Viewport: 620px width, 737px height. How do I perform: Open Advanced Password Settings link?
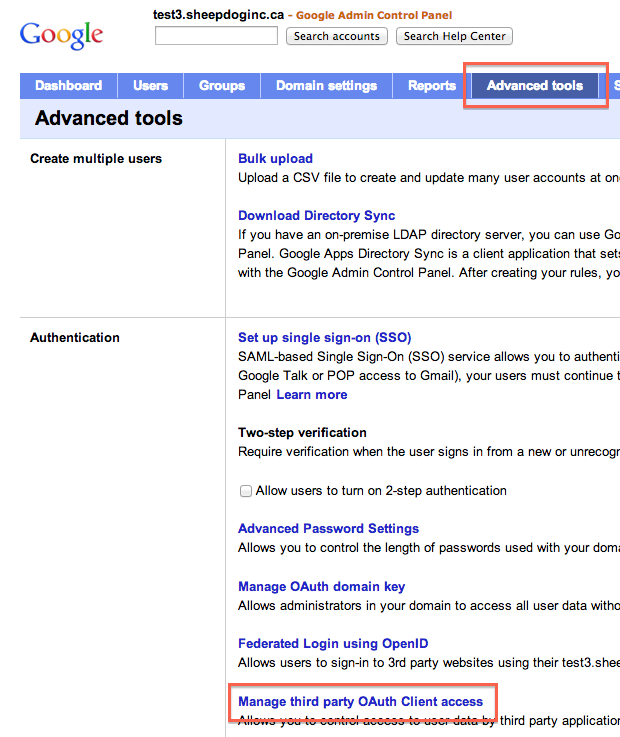(329, 528)
